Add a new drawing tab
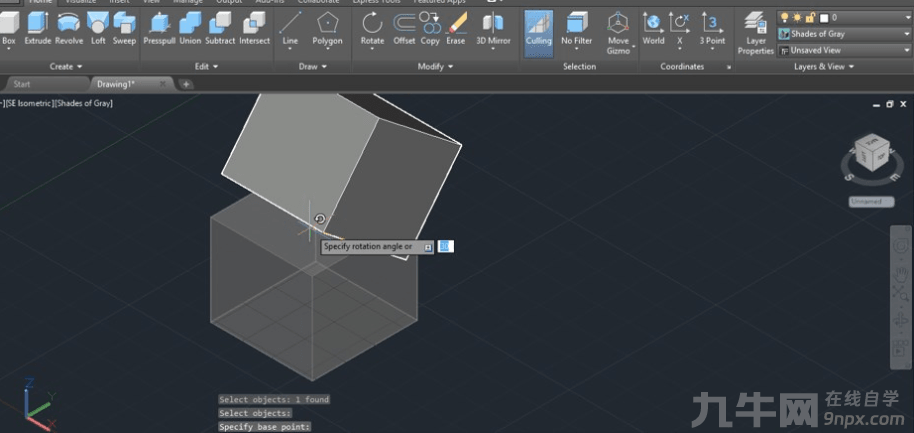914x433 pixels. [x=186, y=84]
